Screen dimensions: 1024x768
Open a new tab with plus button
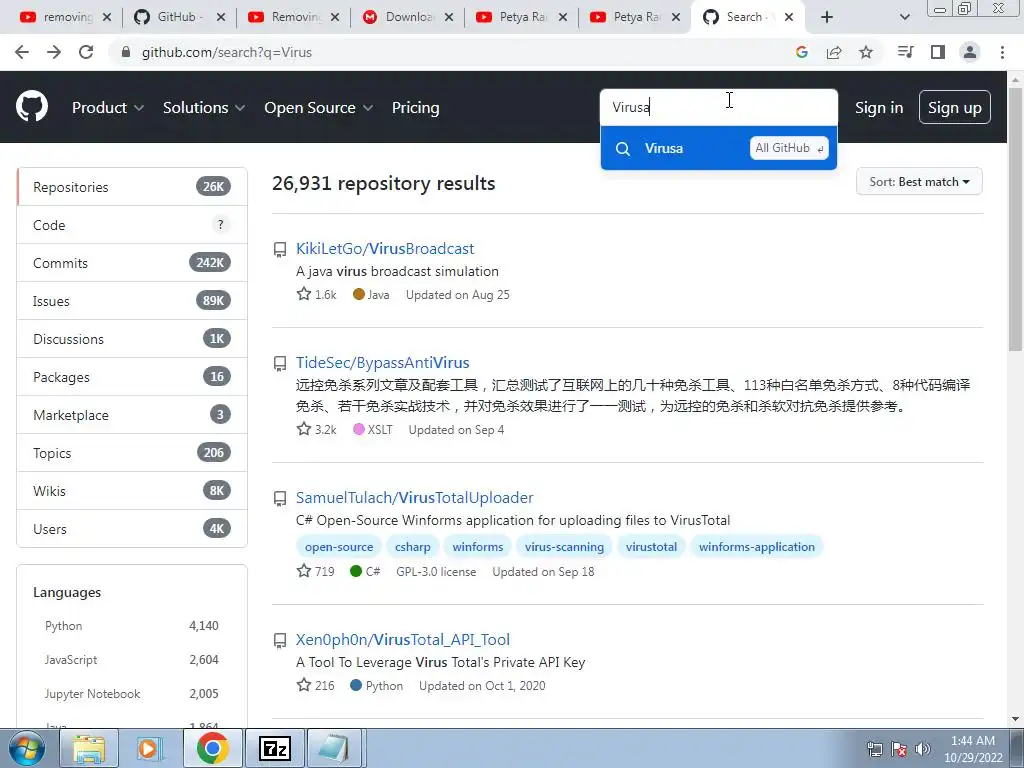[827, 17]
